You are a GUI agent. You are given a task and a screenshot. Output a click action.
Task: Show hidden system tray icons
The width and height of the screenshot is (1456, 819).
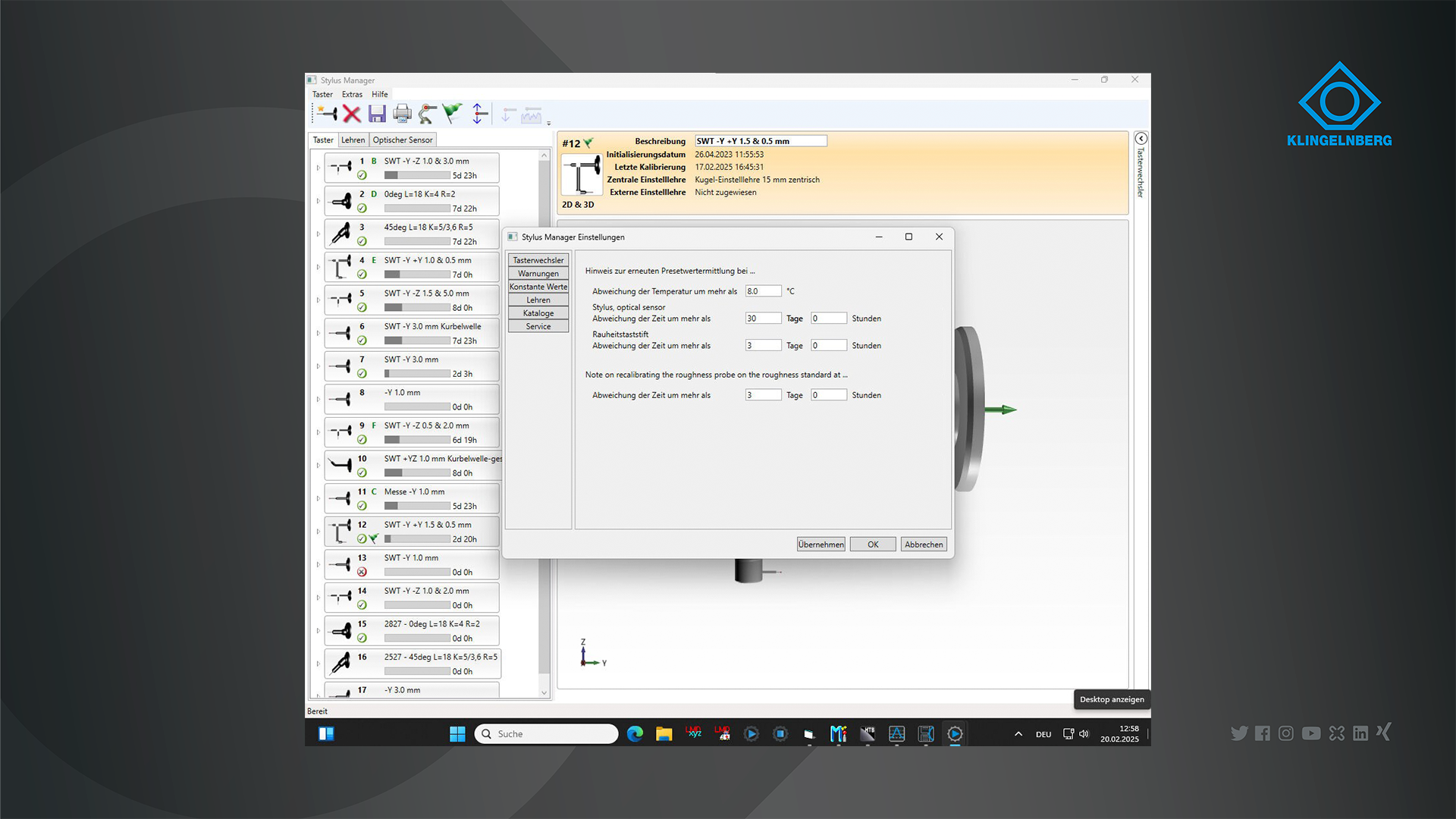click(1018, 734)
